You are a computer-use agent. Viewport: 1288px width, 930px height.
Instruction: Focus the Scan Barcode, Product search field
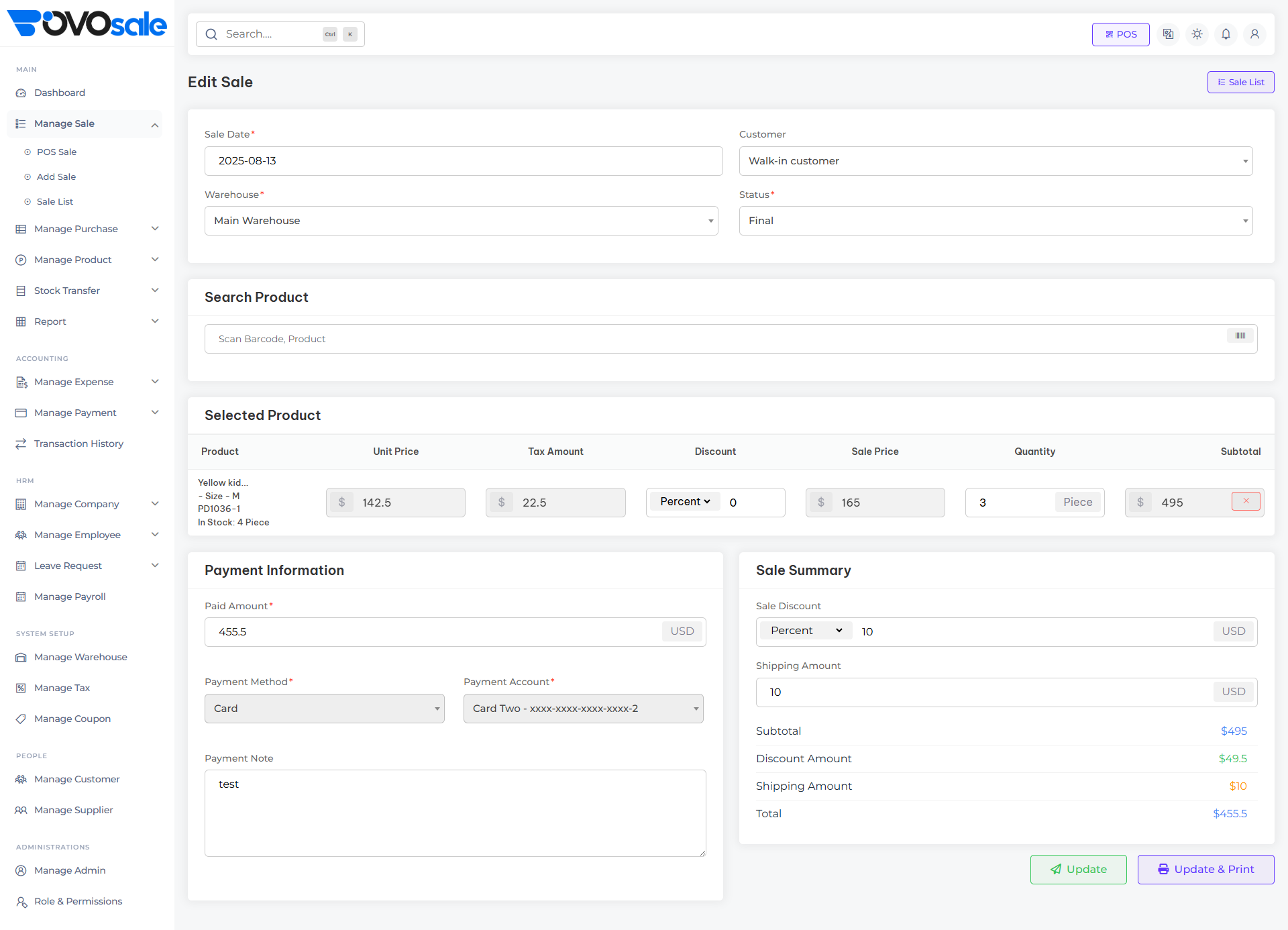coord(731,339)
